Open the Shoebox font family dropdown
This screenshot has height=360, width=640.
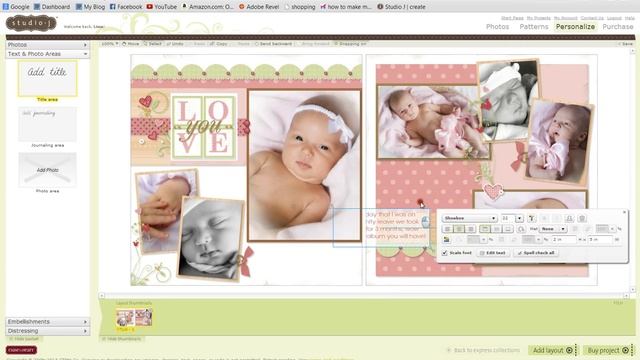click(469, 218)
